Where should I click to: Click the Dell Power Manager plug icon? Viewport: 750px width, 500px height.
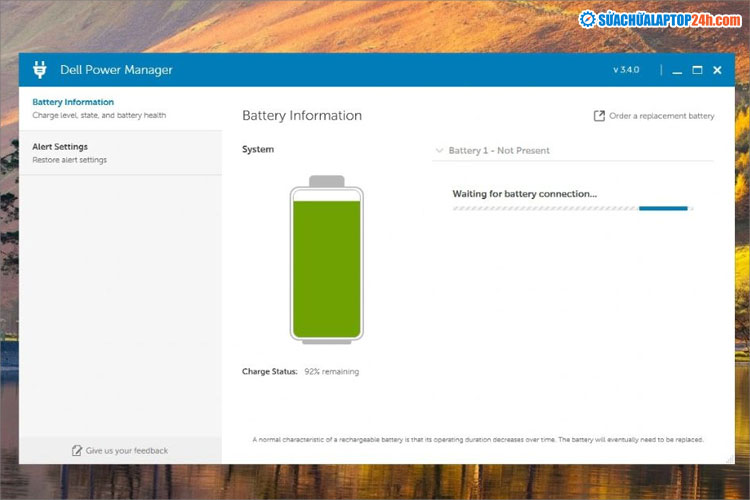(x=40, y=70)
